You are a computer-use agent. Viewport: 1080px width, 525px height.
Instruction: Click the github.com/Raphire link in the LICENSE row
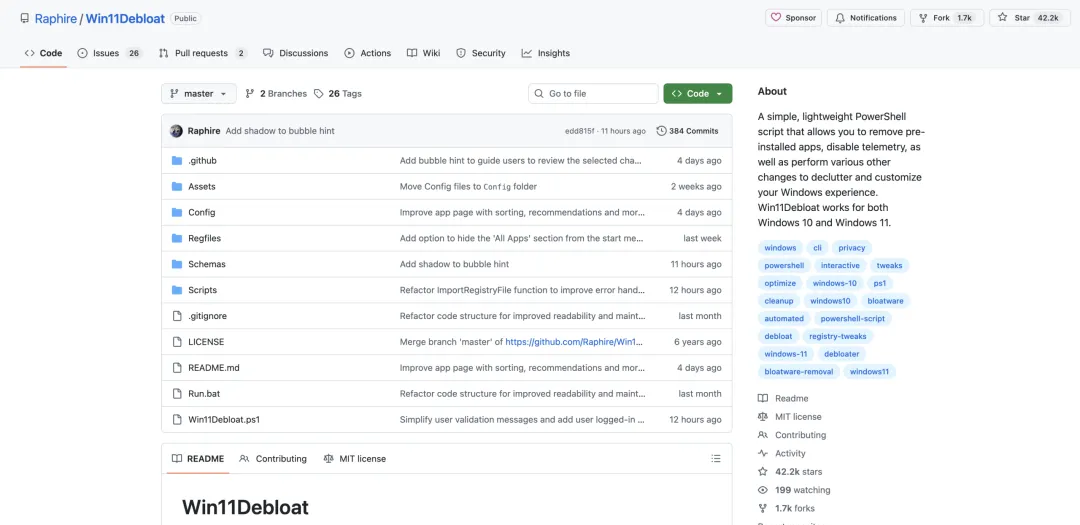point(574,342)
